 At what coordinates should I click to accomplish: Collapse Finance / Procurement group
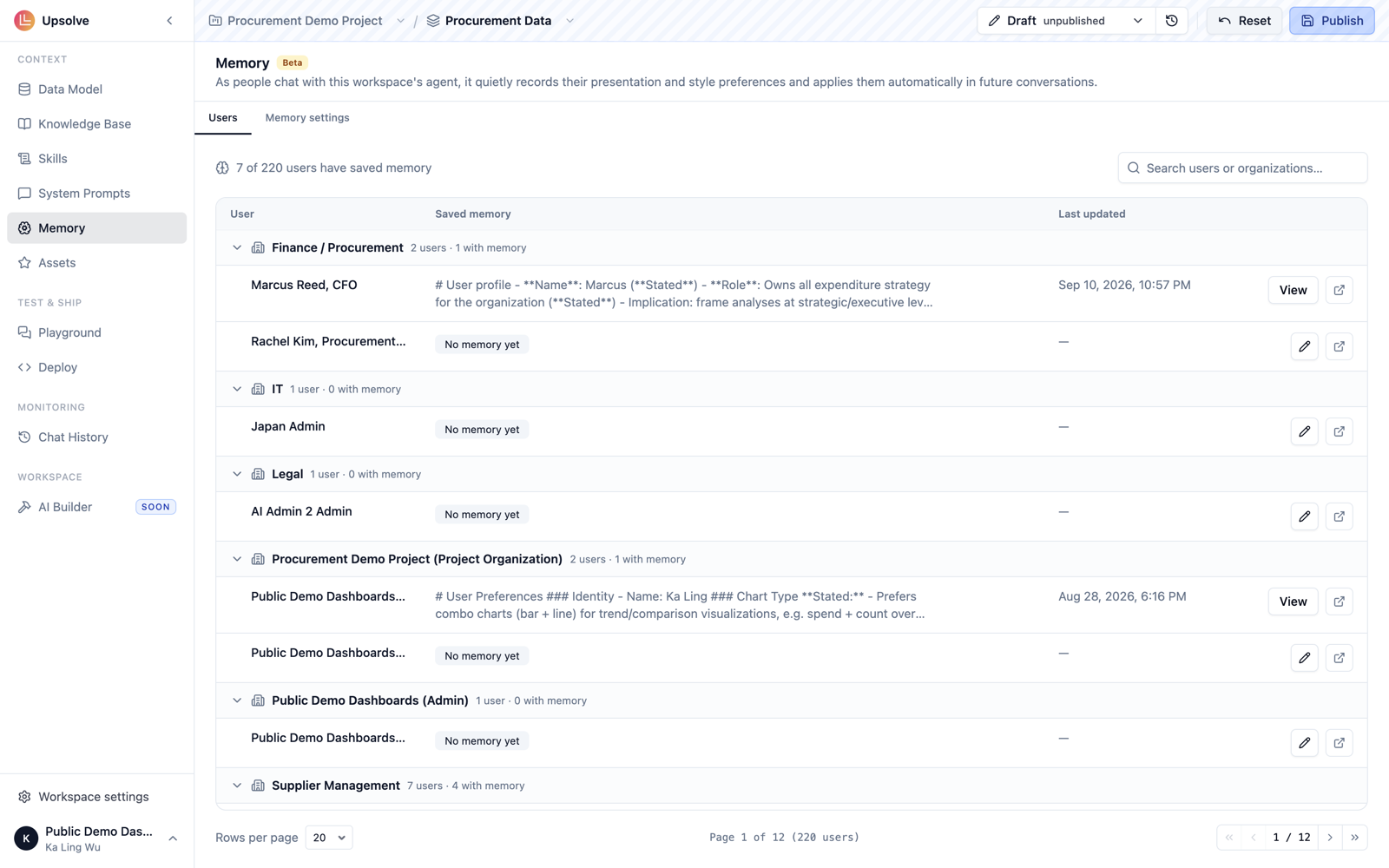click(237, 248)
